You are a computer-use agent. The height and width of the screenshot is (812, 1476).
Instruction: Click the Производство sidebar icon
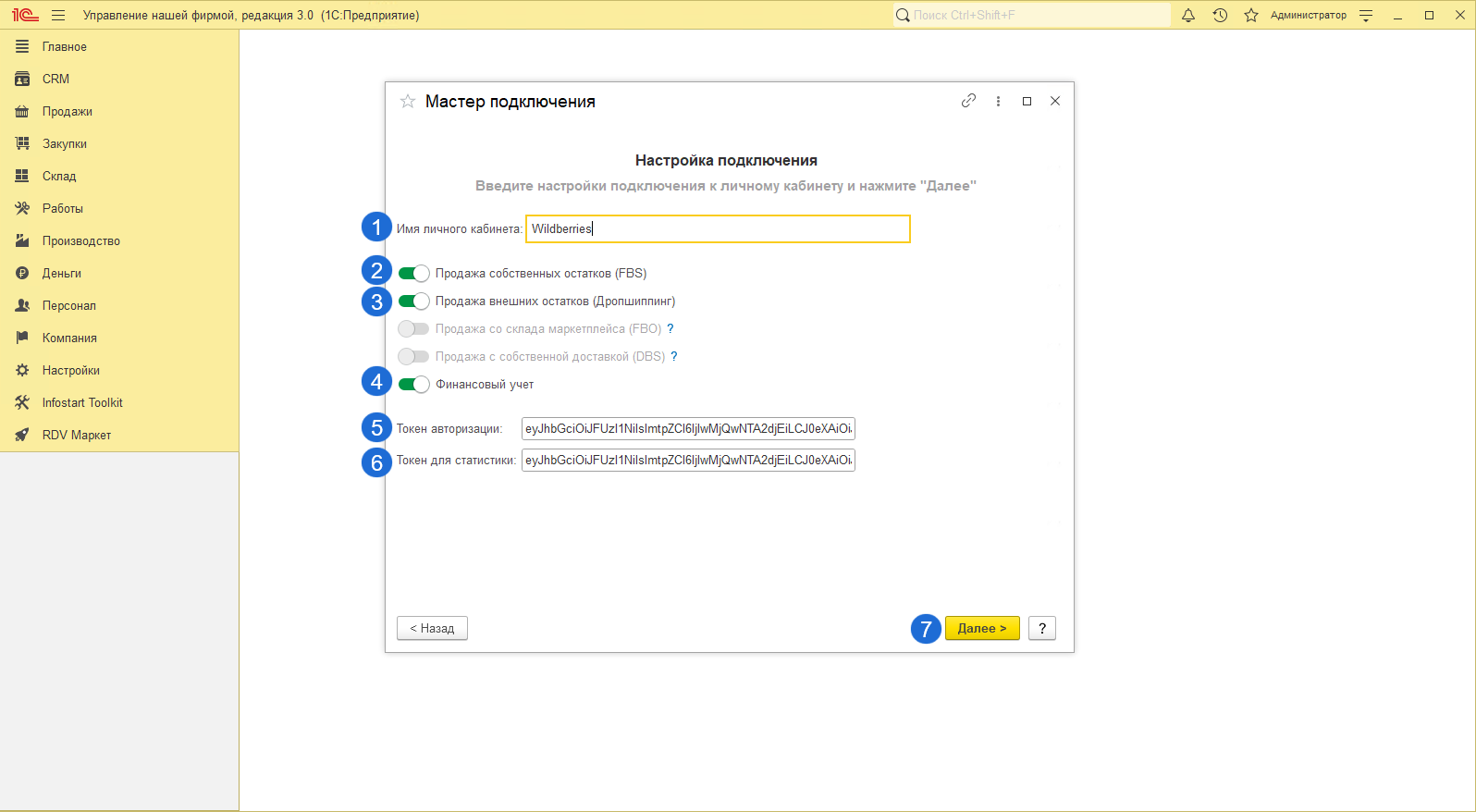tap(22, 240)
